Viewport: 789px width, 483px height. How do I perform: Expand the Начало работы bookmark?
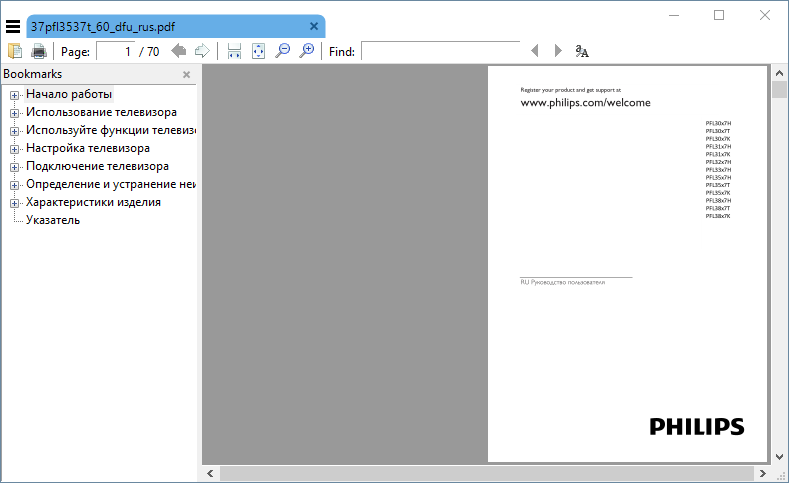[15, 95]
